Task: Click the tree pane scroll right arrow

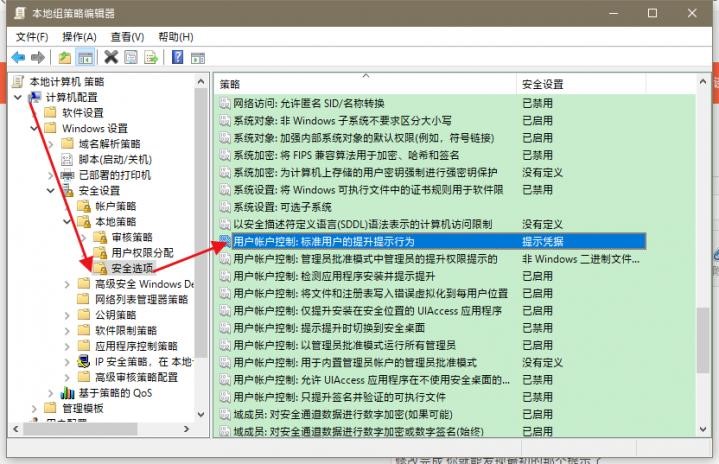Action: tap(186, 429)
